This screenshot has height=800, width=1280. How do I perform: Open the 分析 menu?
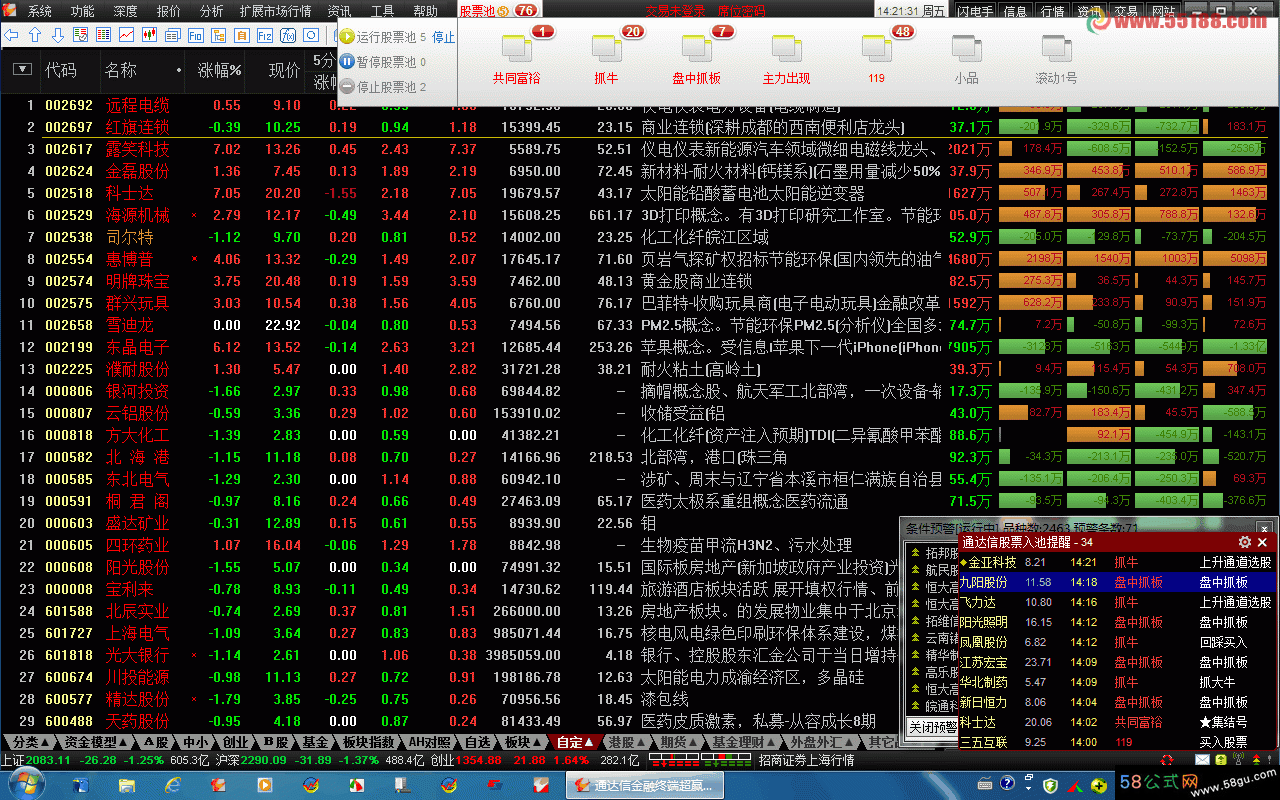click(x=212, y=11)
